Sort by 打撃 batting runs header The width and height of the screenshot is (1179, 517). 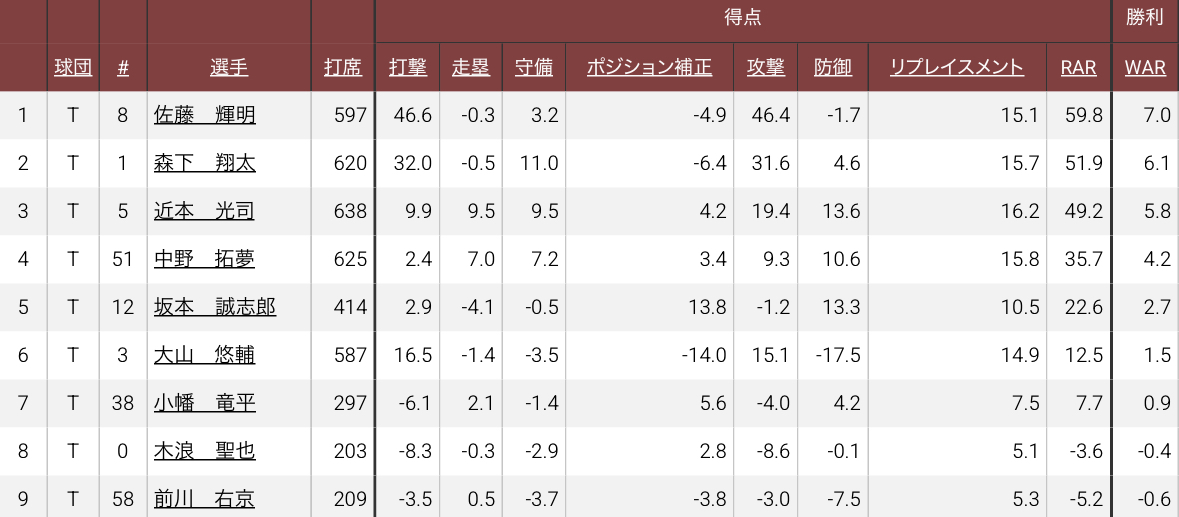tap(408, 67)
